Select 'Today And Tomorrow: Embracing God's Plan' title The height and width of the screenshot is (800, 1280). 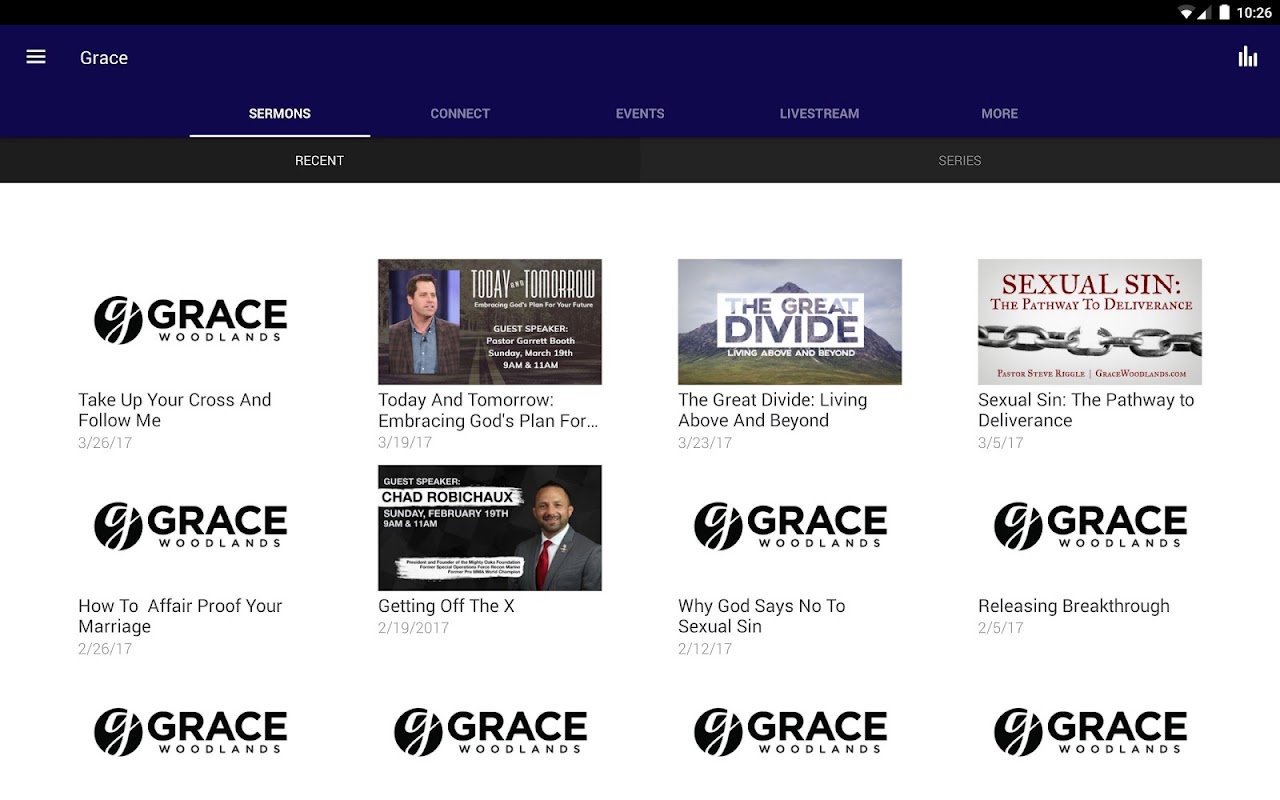(x=488, y=410)
